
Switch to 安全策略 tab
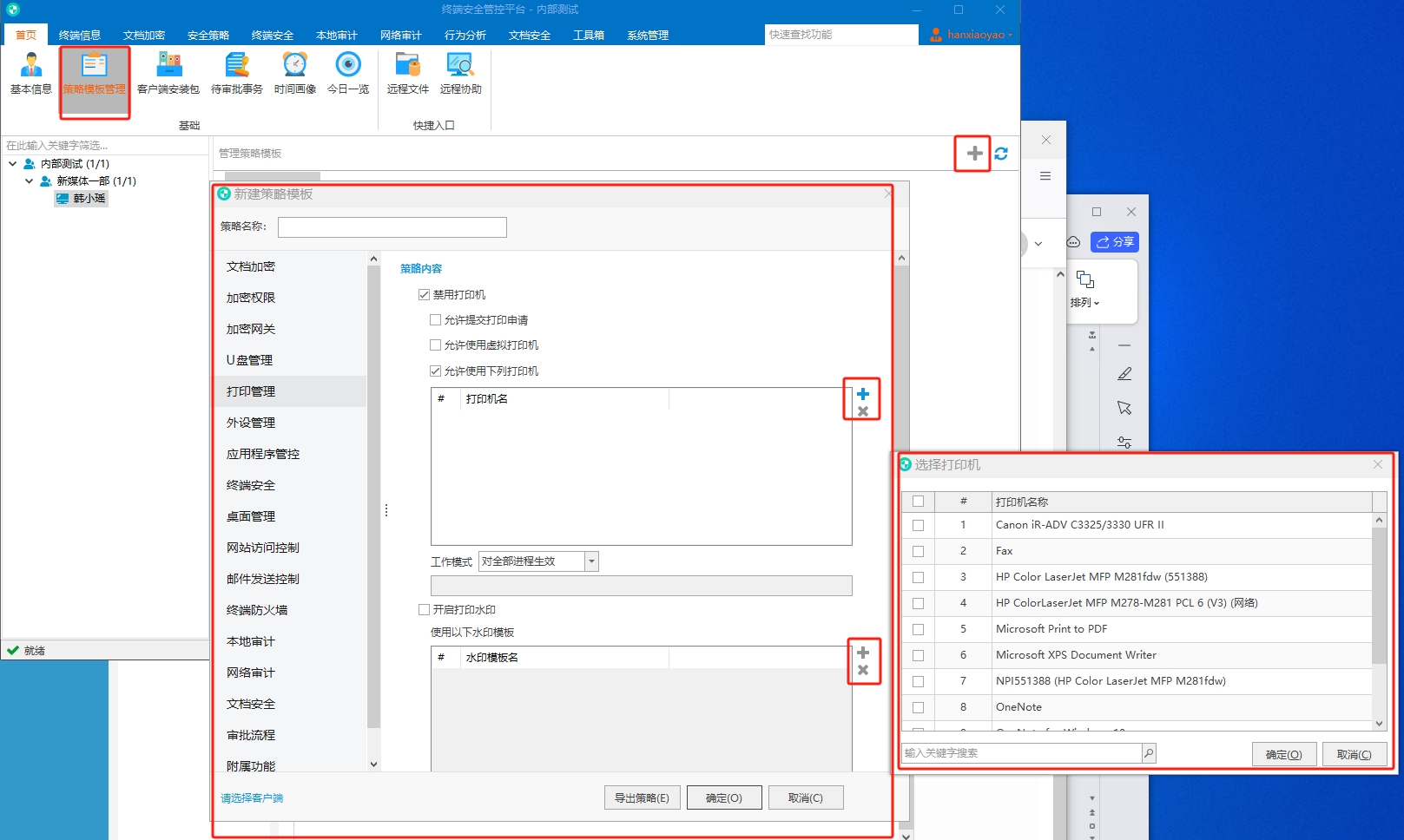click(x=208, y=36)
